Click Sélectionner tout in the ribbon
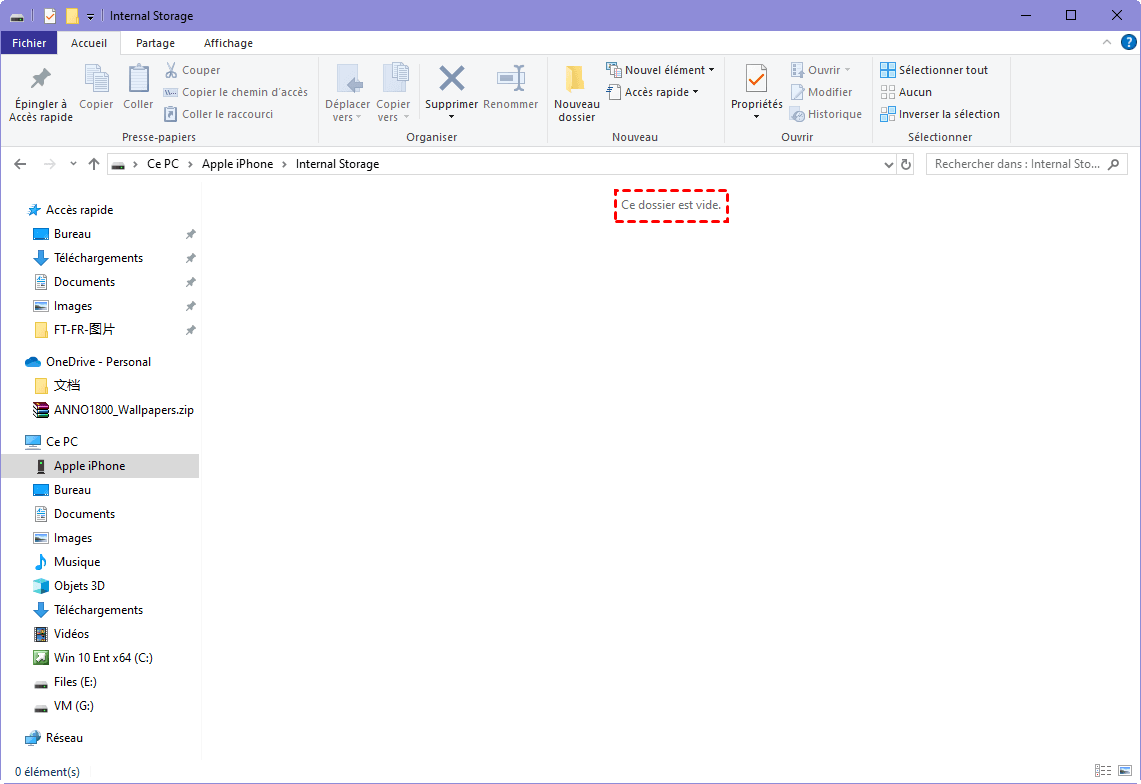 pyautogui.click(x=934, y=70)
